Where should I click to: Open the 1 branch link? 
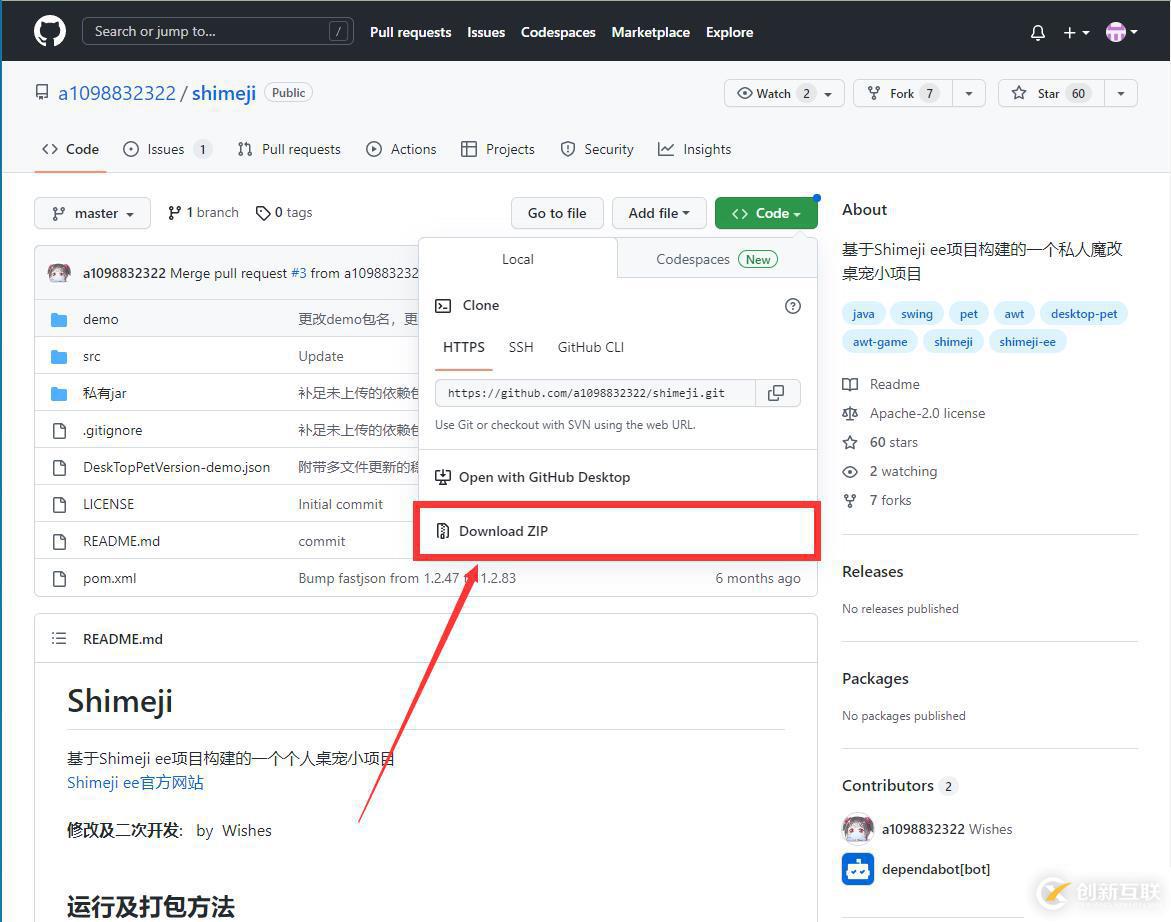coord(203,213)
